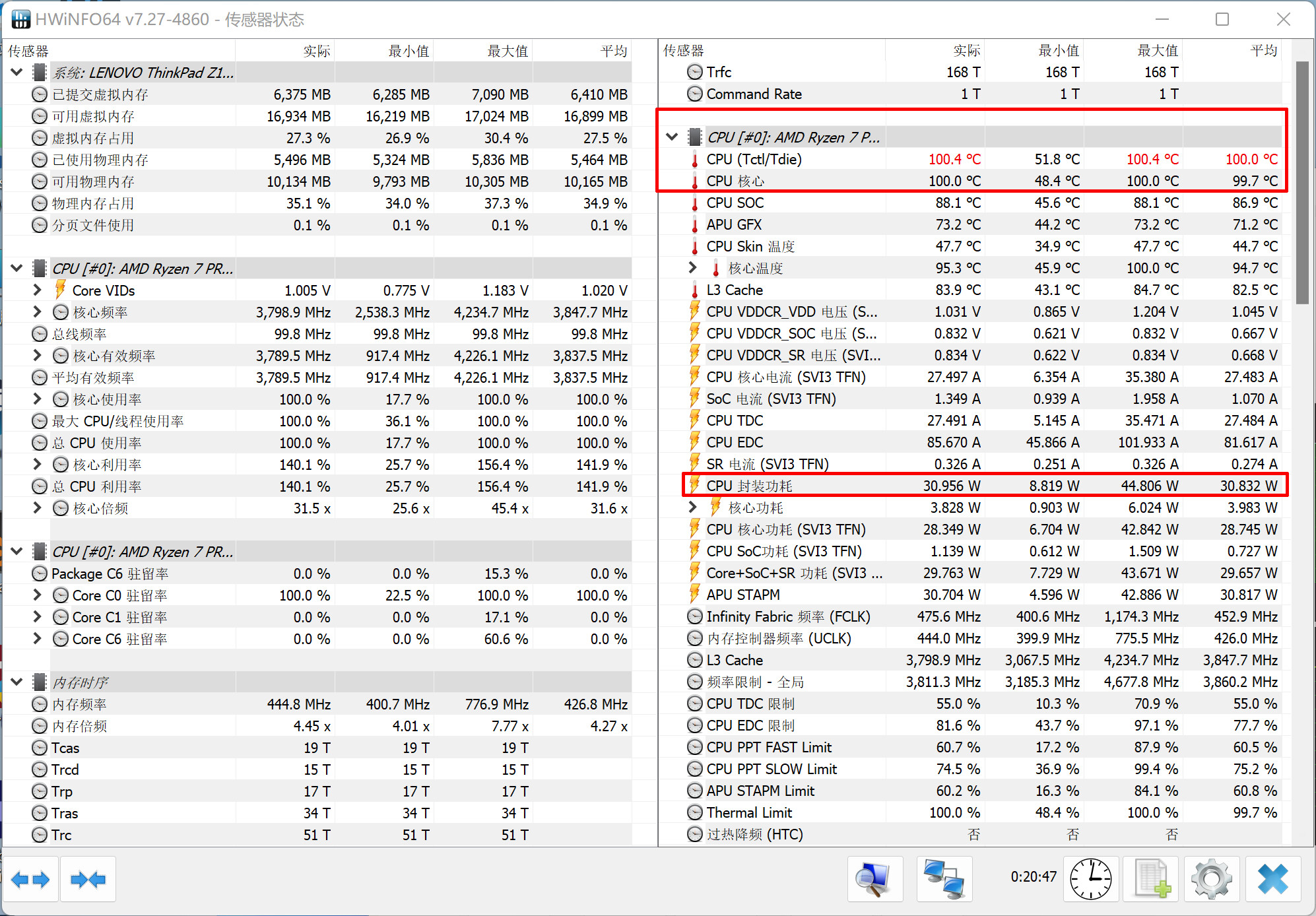The height and width of the screenshot is (916, 1316).
Task: Select the CPU PPT FAST Limit row
Action: 971,747
